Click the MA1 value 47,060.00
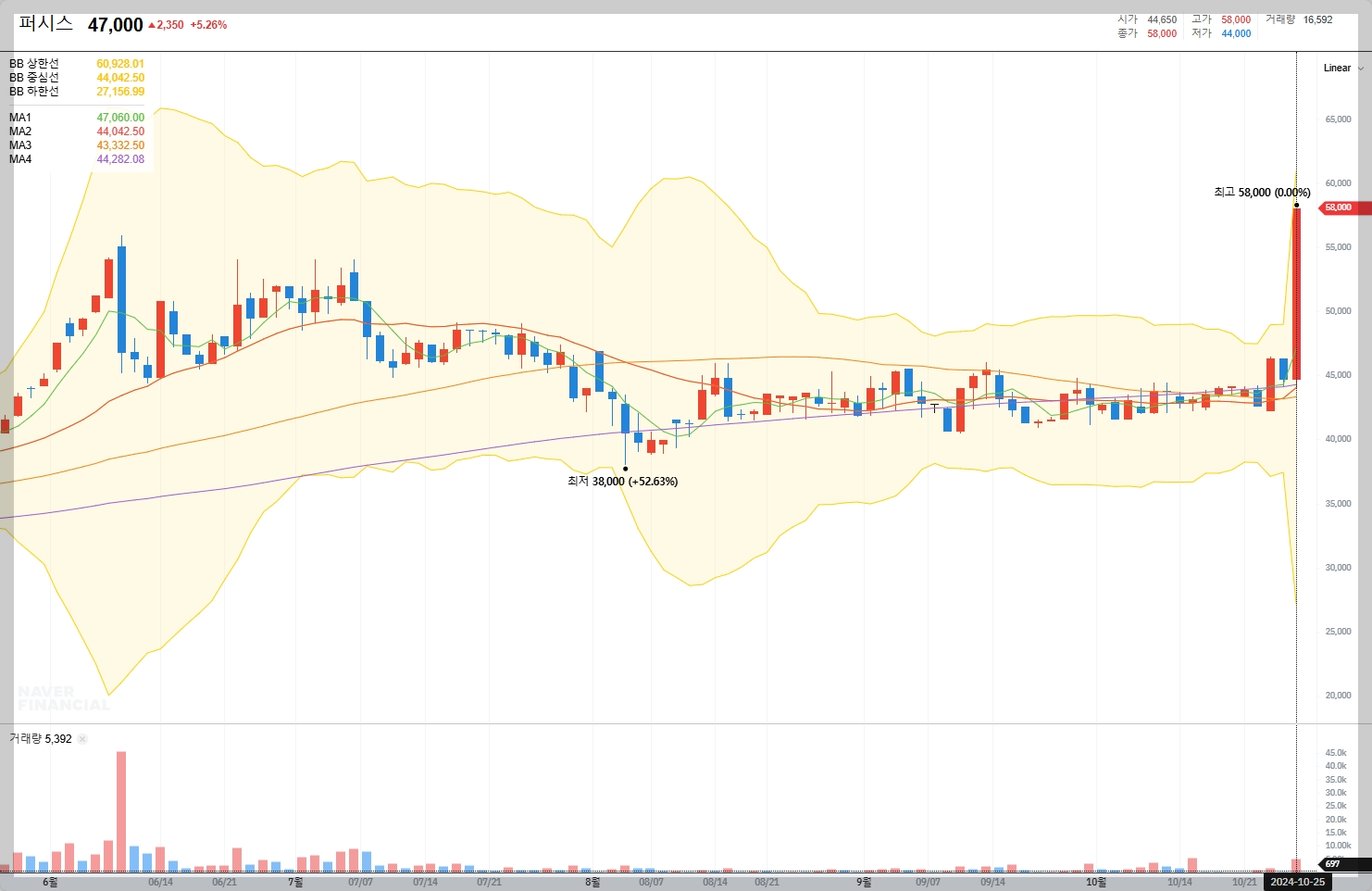 click(x=120, y=118)
